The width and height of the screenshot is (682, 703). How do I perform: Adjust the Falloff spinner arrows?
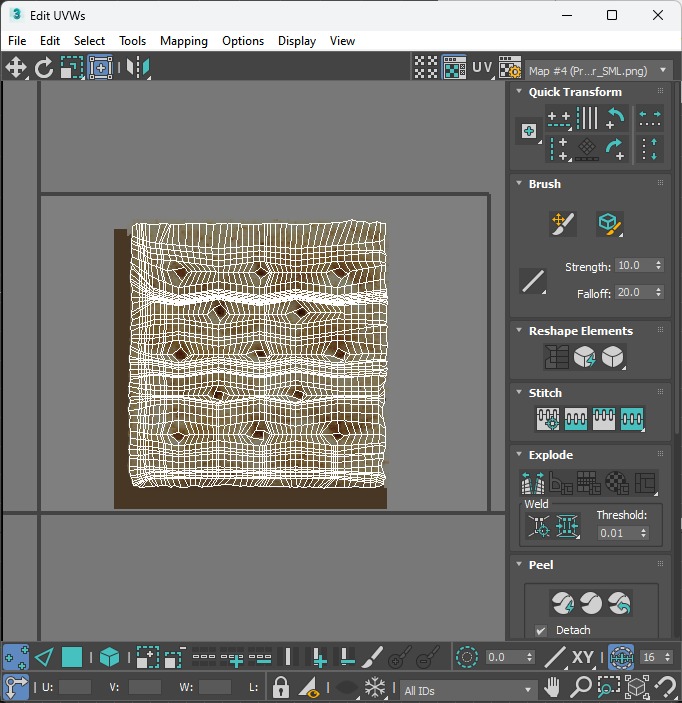click(x=658, y=292)
